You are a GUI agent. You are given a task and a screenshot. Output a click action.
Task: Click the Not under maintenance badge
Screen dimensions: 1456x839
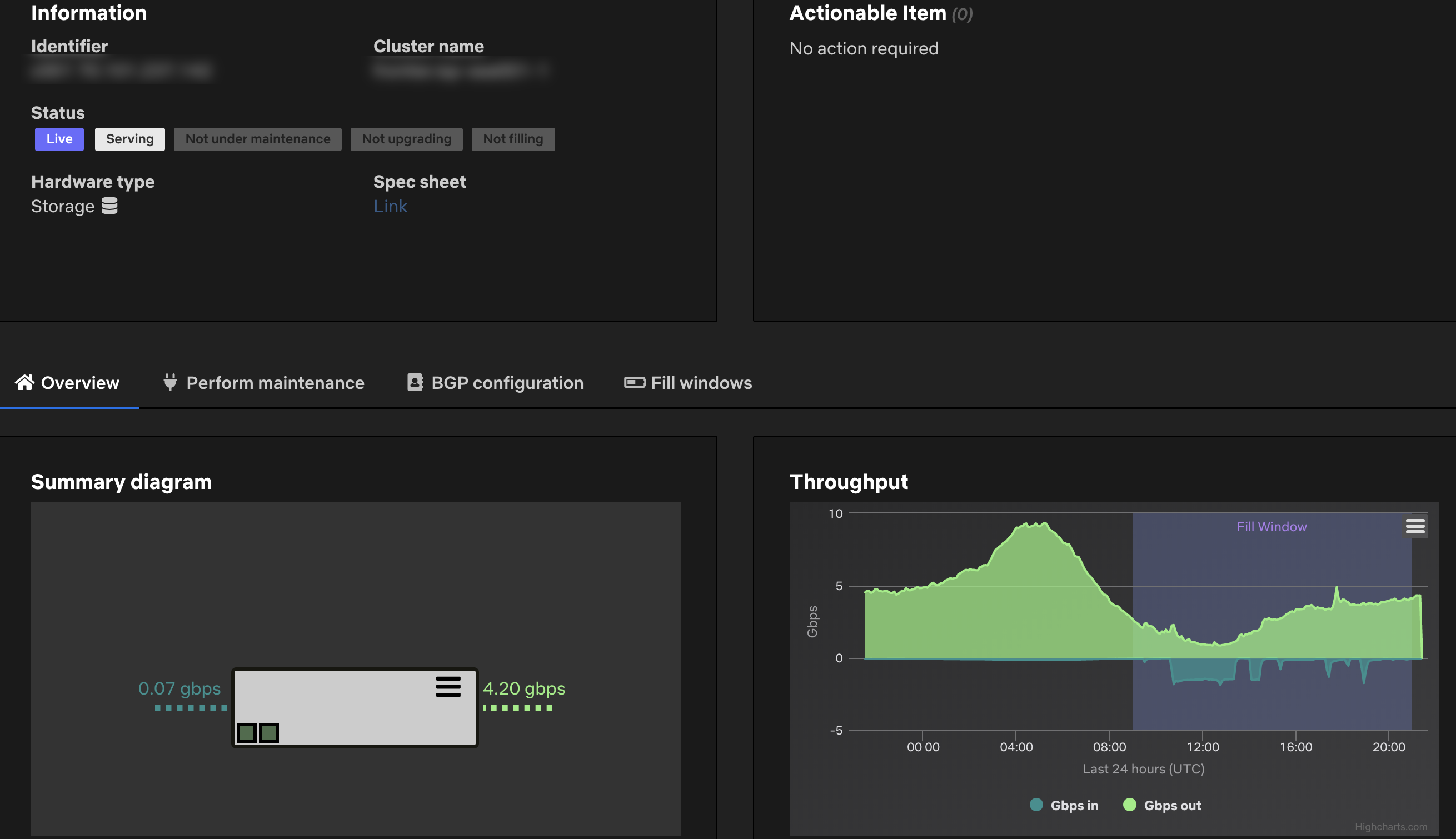pos(257,139)
